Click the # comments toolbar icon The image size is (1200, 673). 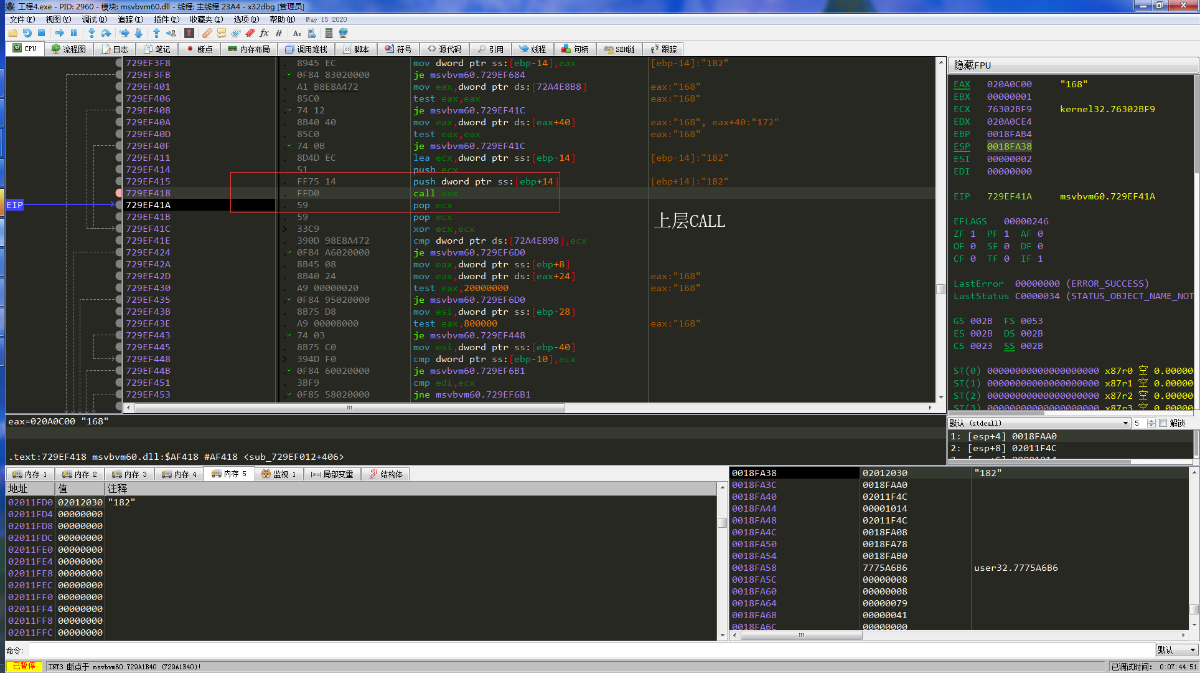[x=278, y=33]
